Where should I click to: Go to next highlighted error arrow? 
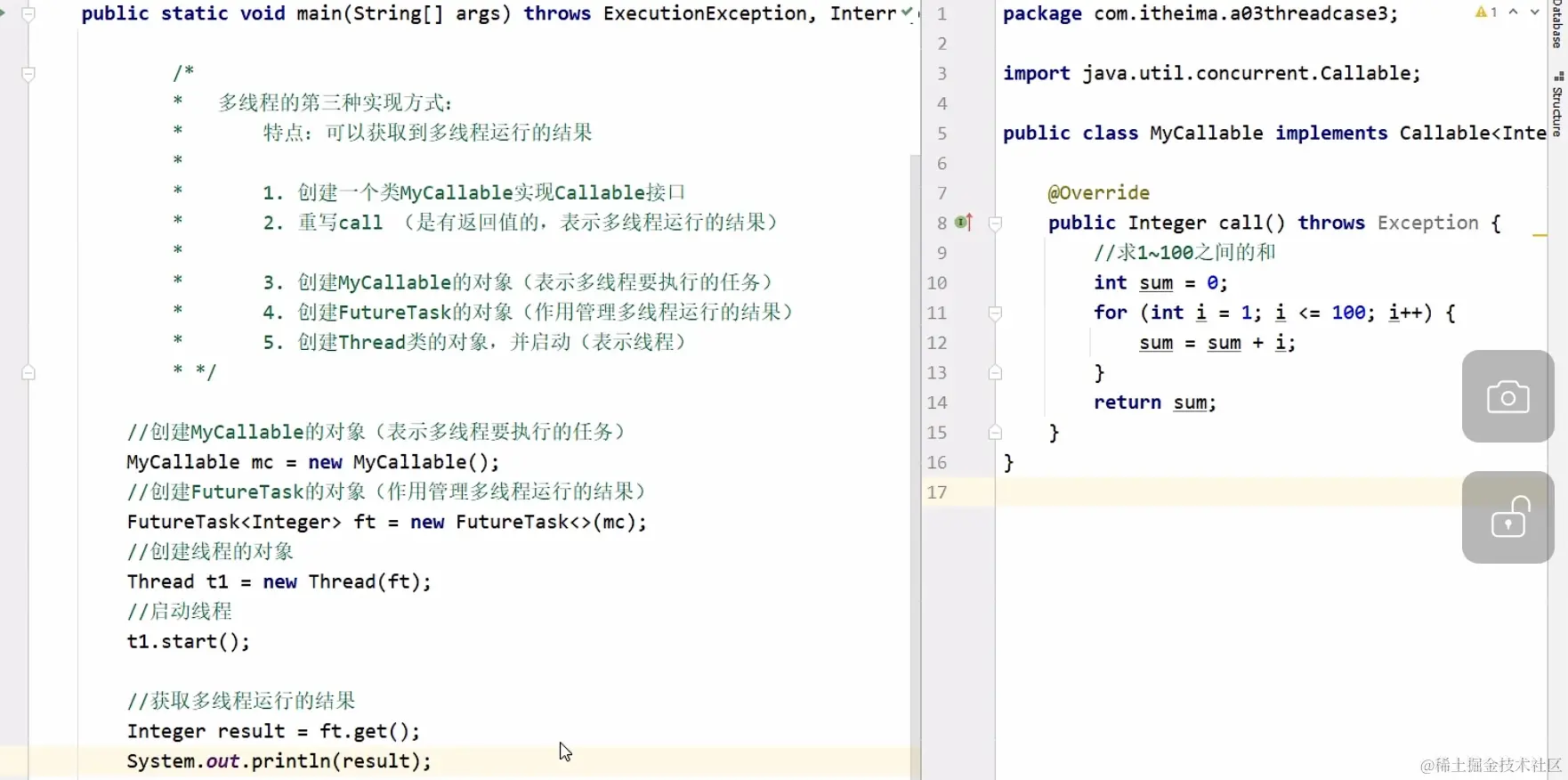tap(1534, 12)
